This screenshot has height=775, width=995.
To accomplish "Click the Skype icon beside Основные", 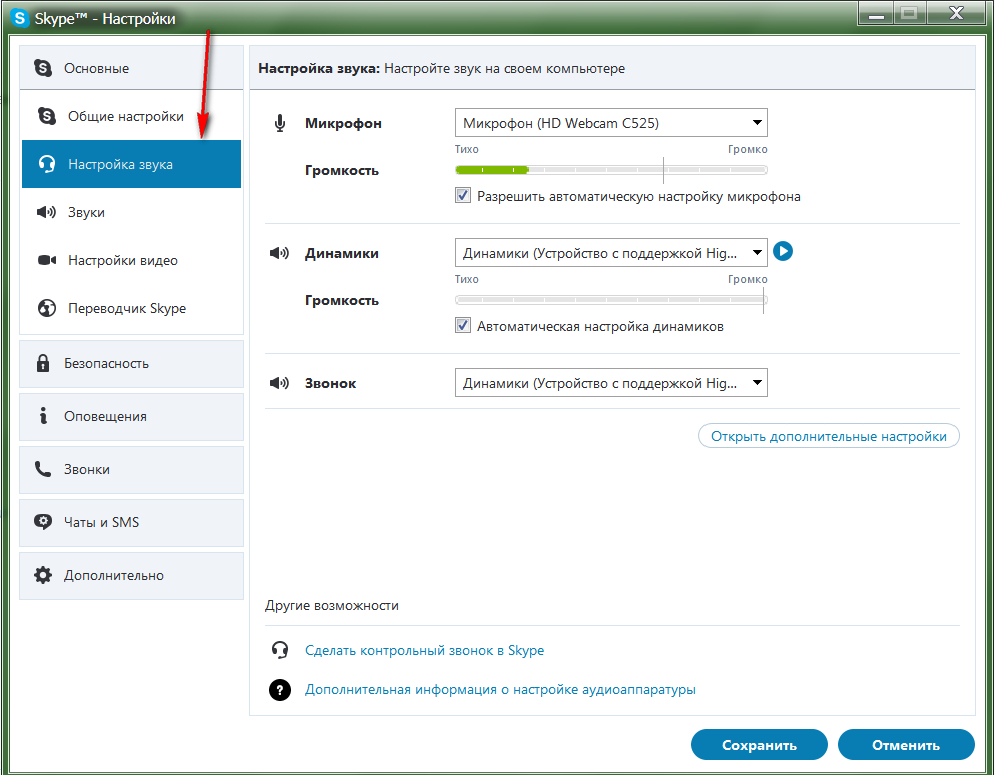I will (x=43, y=68).
